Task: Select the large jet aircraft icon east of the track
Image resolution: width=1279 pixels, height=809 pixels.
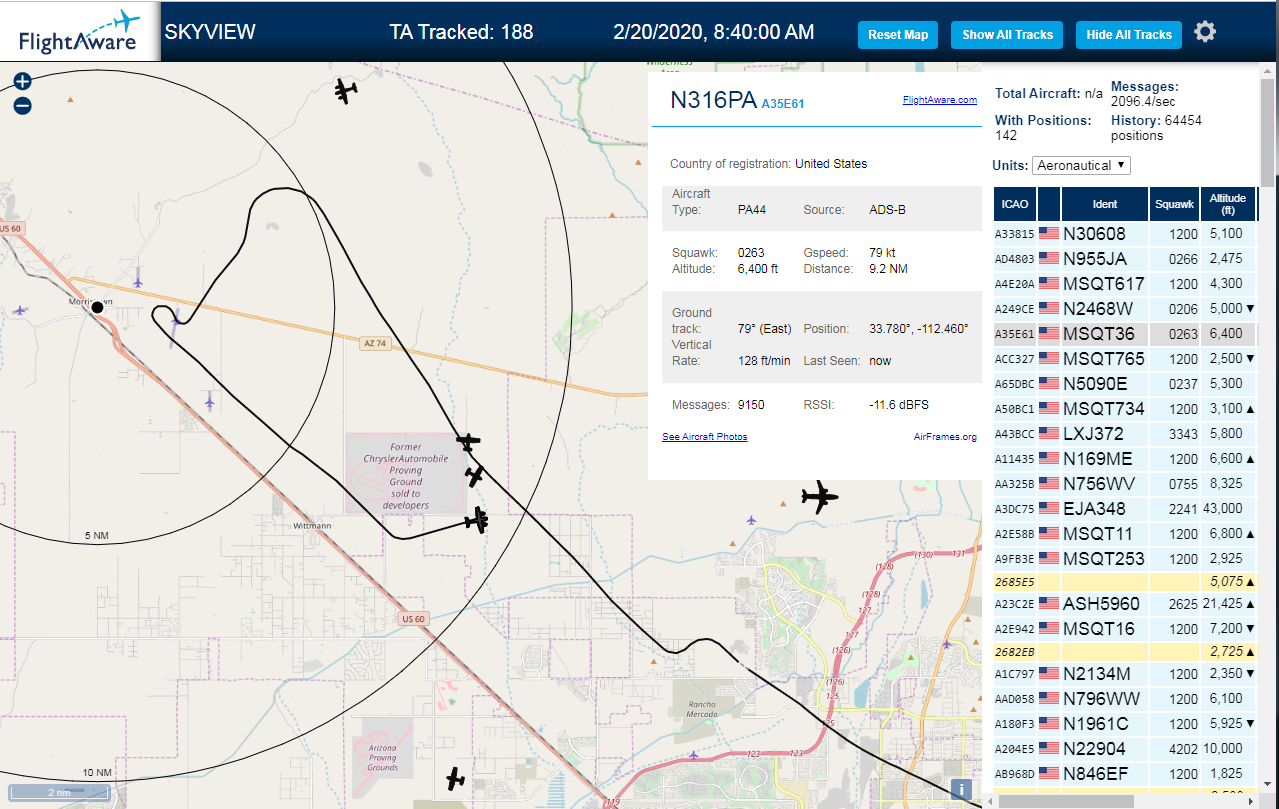Action: (820, 496)
